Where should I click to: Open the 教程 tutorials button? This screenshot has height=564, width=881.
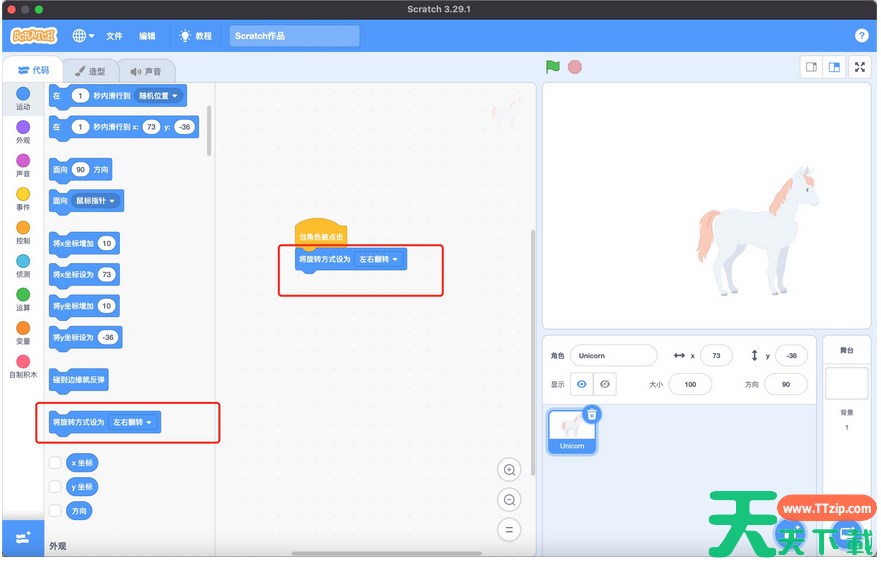pyautogui.click(x=196, y=36)
